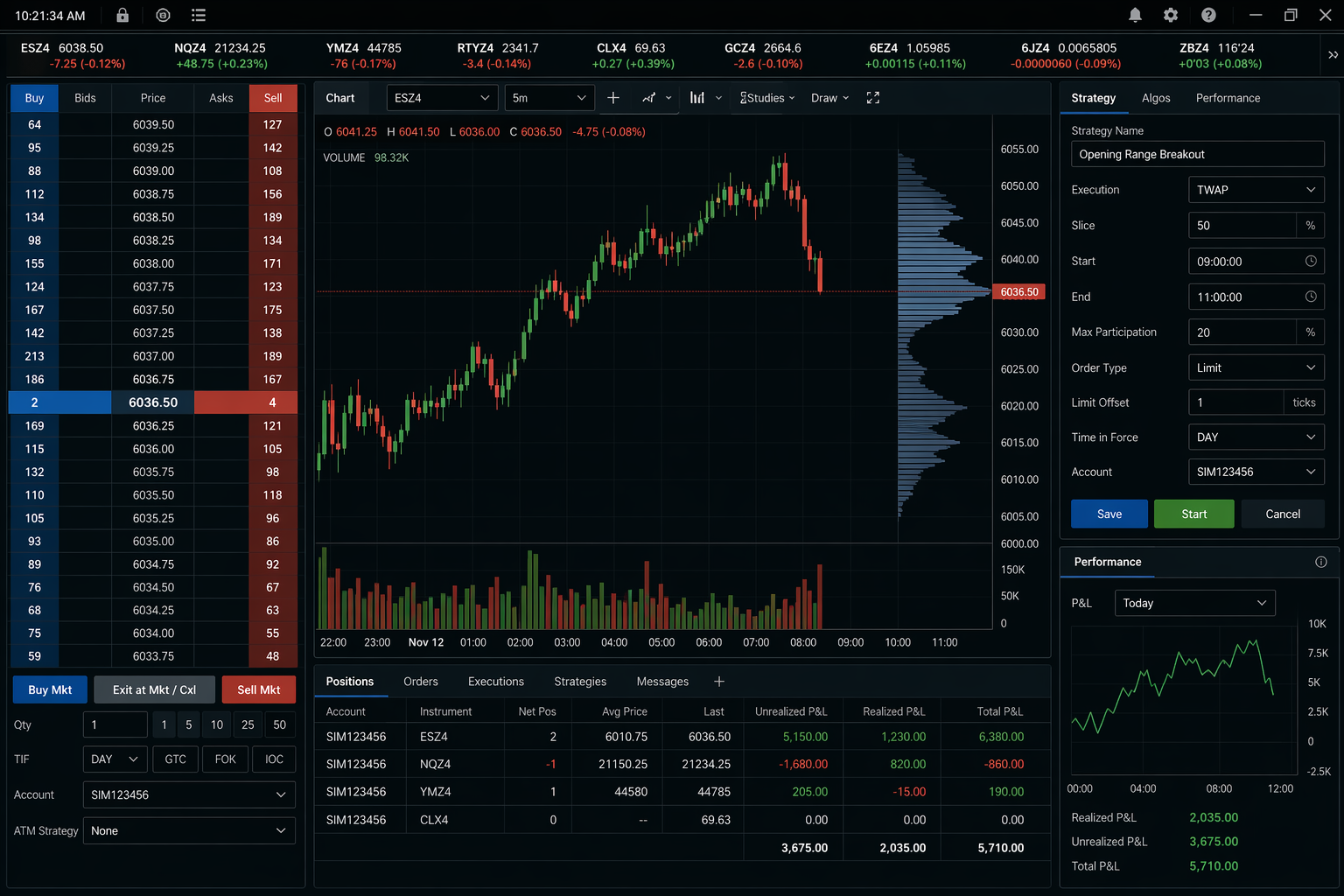The width and height of the screenshot is (1344, 896).
Task: Open the candlestick chart type picker
Action: pyautogui.click(x=704, y=97)
